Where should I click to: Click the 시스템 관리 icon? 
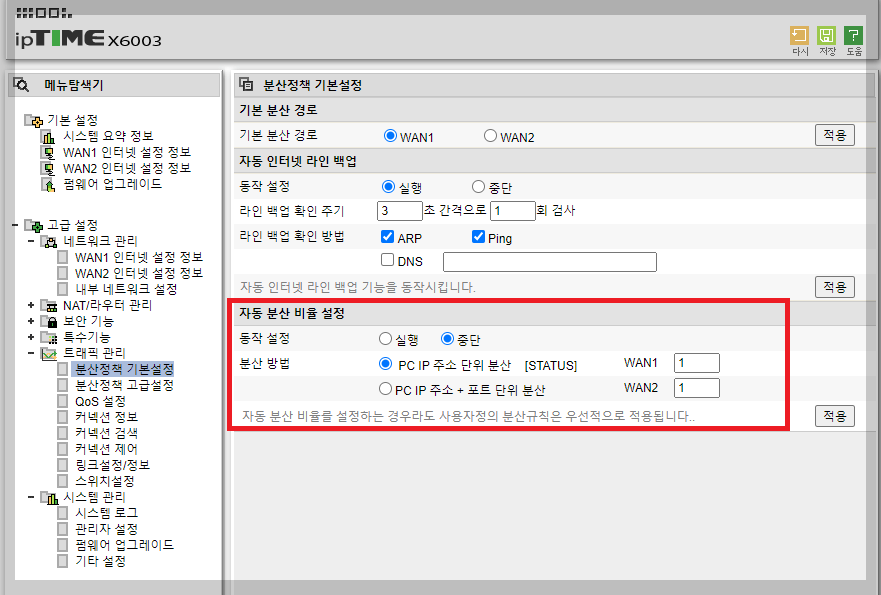[x=49, y=498]
